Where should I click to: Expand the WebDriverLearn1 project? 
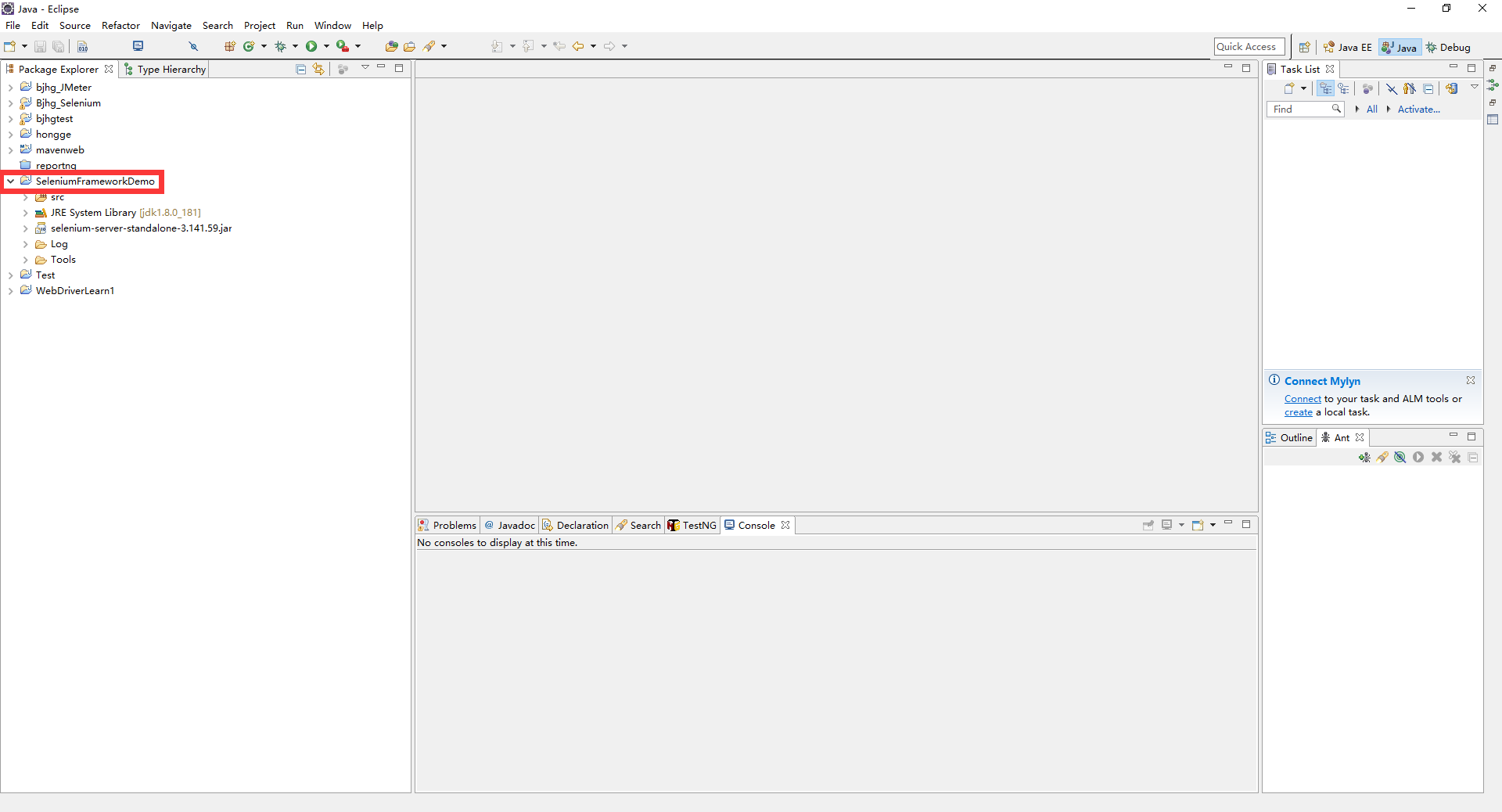[11, 291]
